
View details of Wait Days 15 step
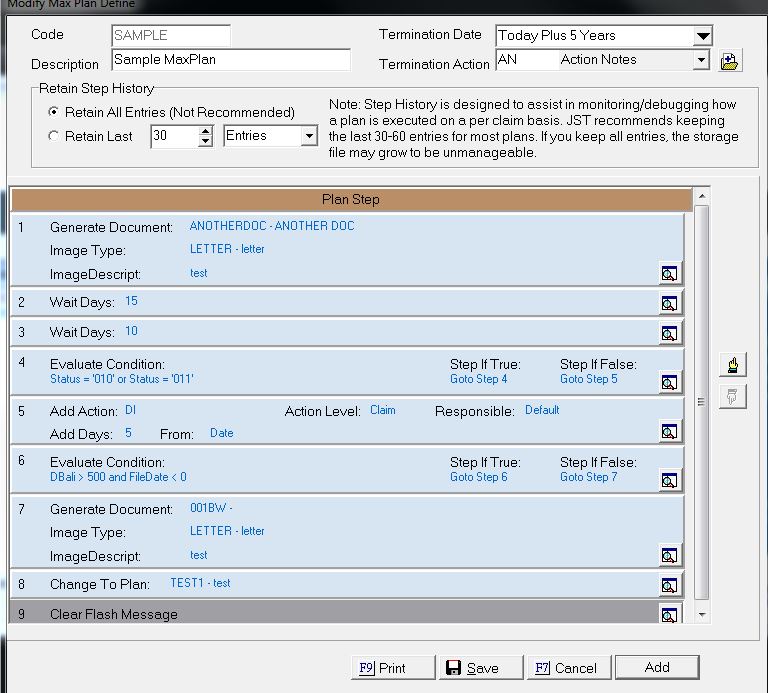669,303
